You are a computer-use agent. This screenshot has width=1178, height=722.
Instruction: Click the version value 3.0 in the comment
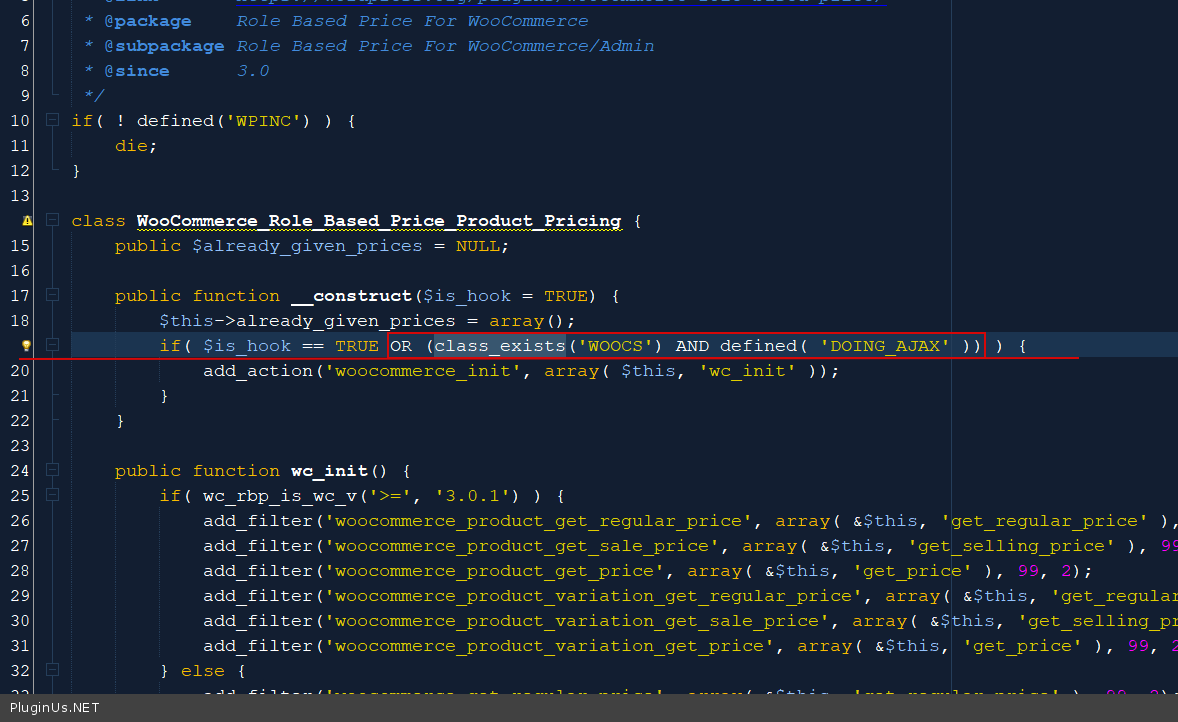tap(253, 71)
